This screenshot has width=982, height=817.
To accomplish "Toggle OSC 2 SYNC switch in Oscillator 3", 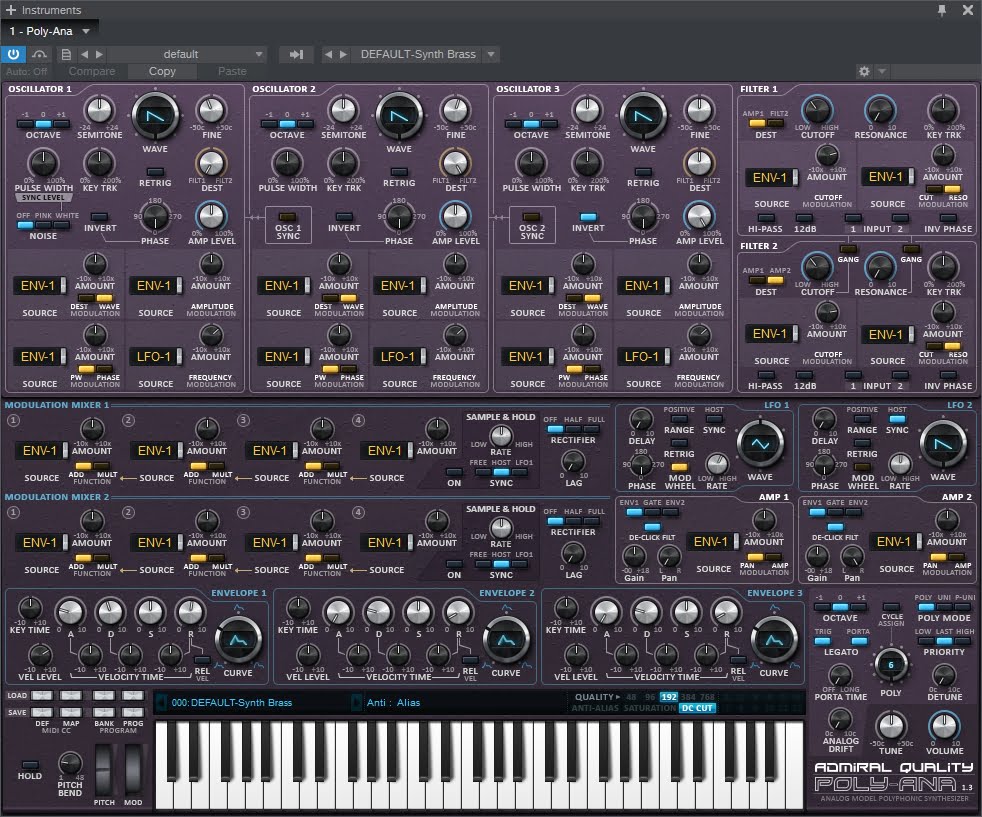I will pyautogui.click(x=532, y=217).
